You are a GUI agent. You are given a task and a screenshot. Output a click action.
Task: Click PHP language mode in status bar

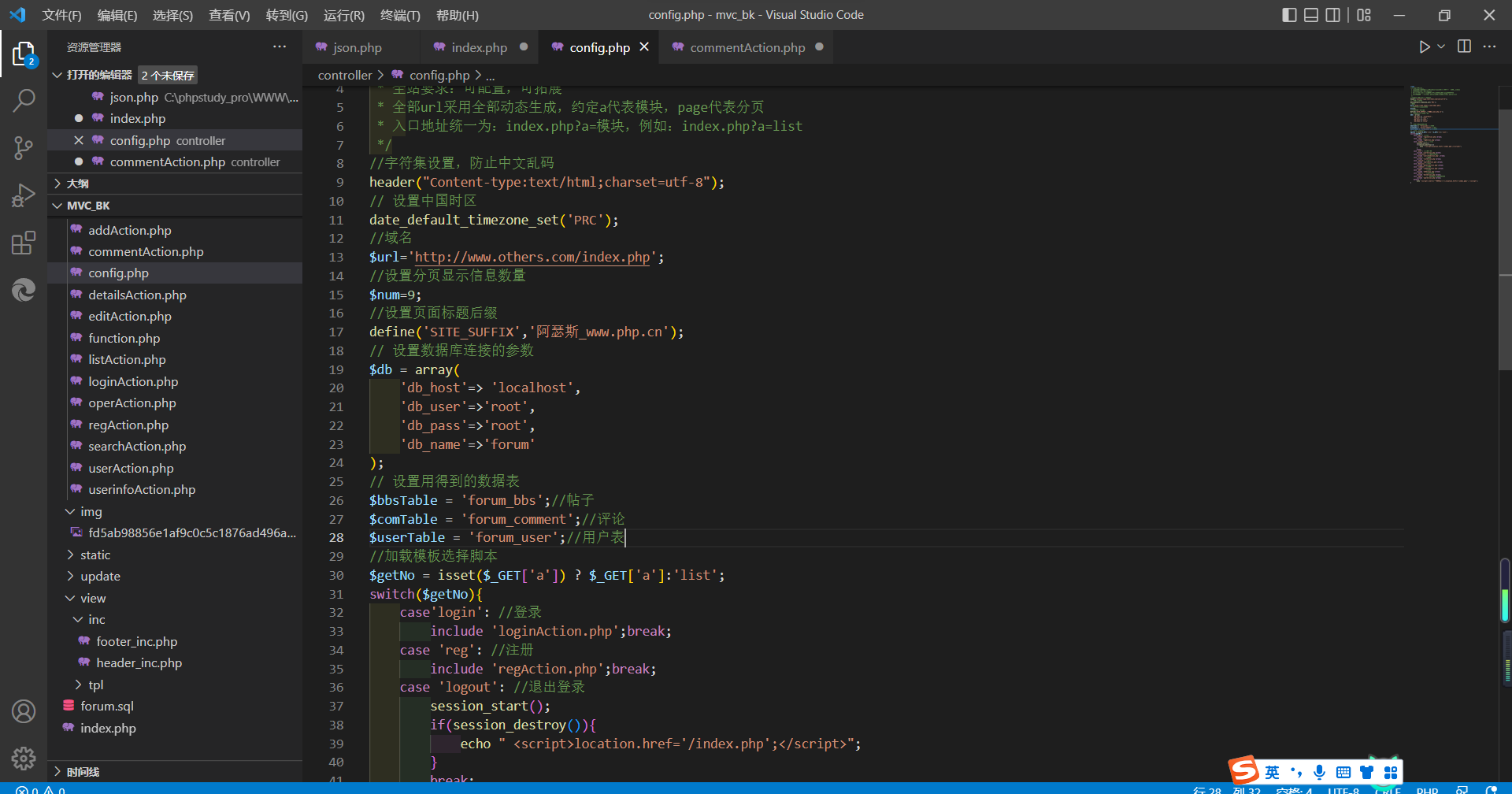pos(1427,789)
